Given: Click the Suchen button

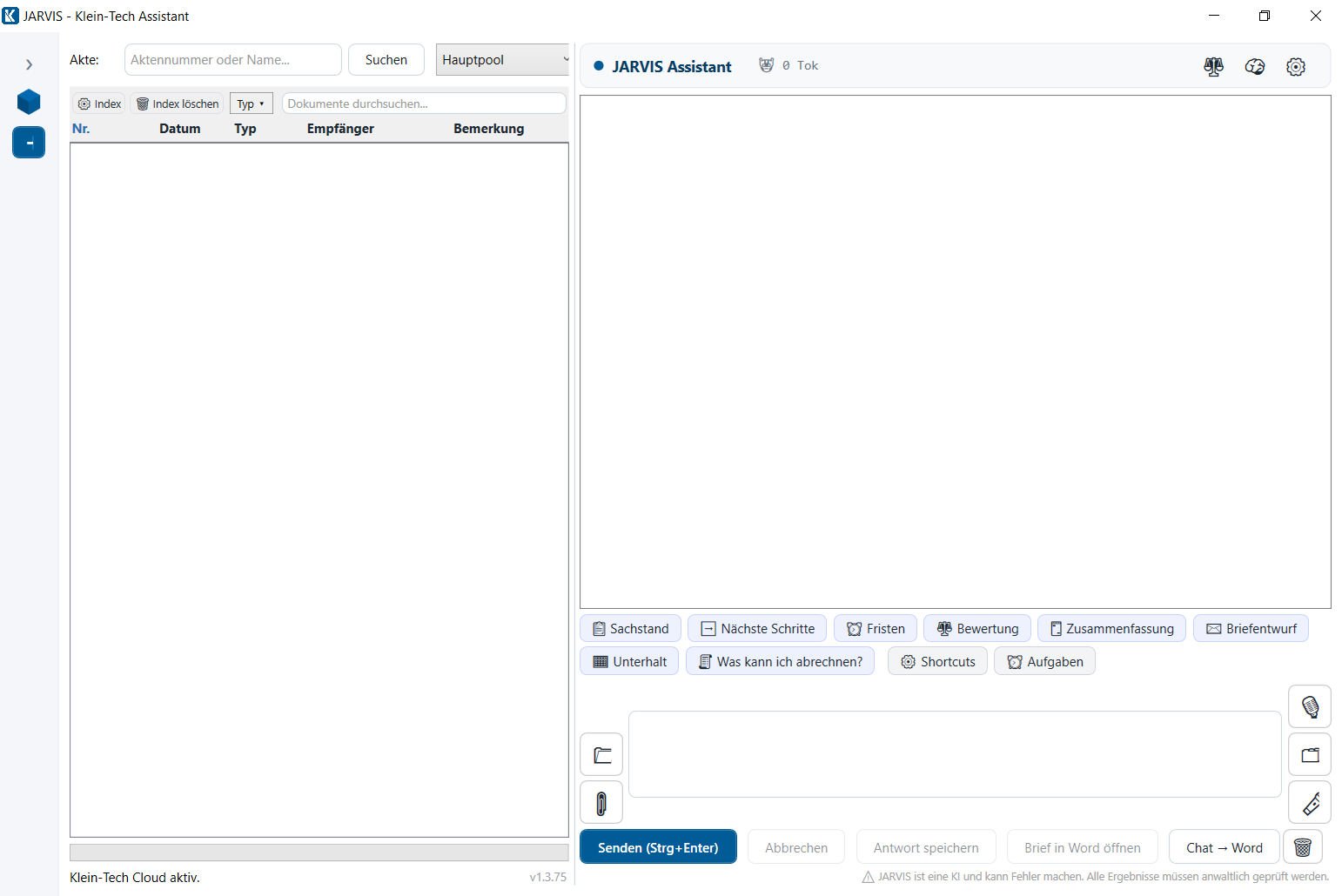Looking at the screenshot, I should (x=386, y=60).
